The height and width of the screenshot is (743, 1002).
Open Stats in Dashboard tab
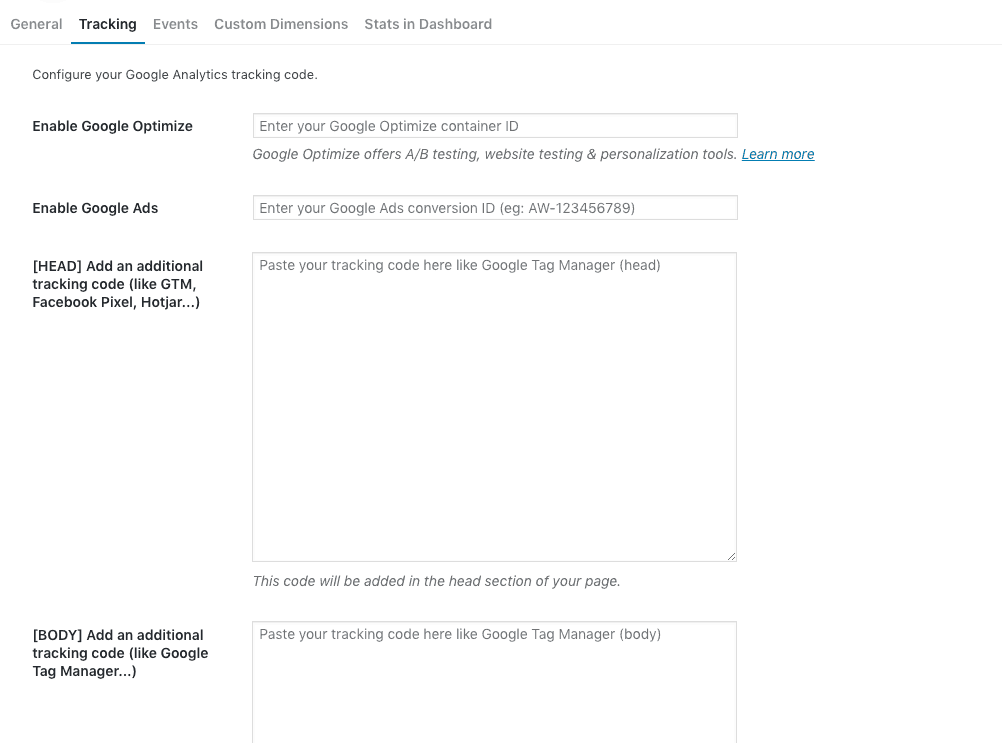(428, 24)
